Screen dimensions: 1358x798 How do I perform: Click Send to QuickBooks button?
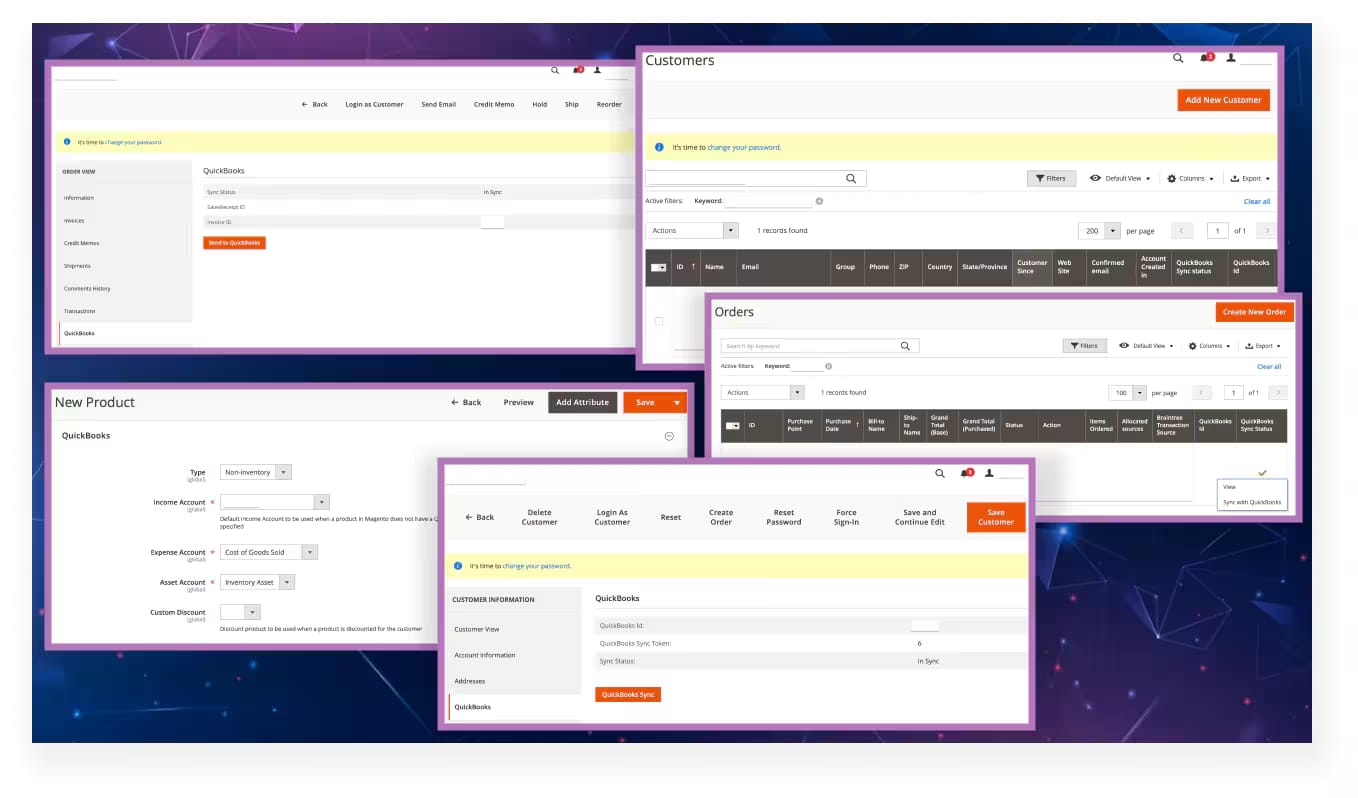tap(234, 243)
